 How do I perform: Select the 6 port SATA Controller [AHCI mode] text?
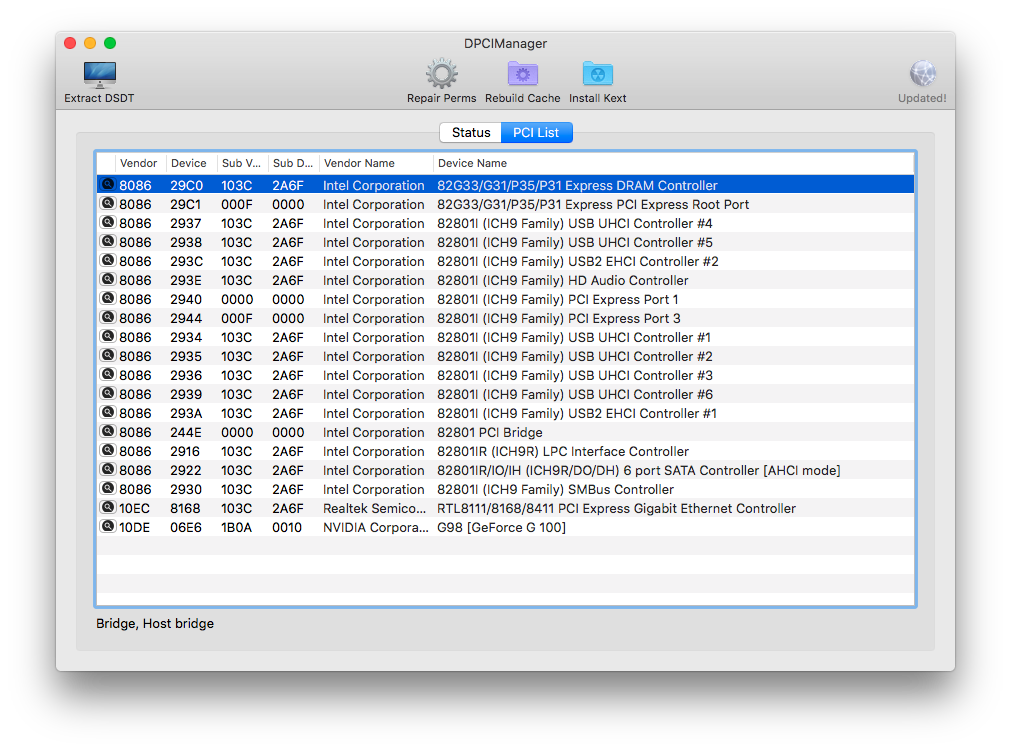[638, 471]
